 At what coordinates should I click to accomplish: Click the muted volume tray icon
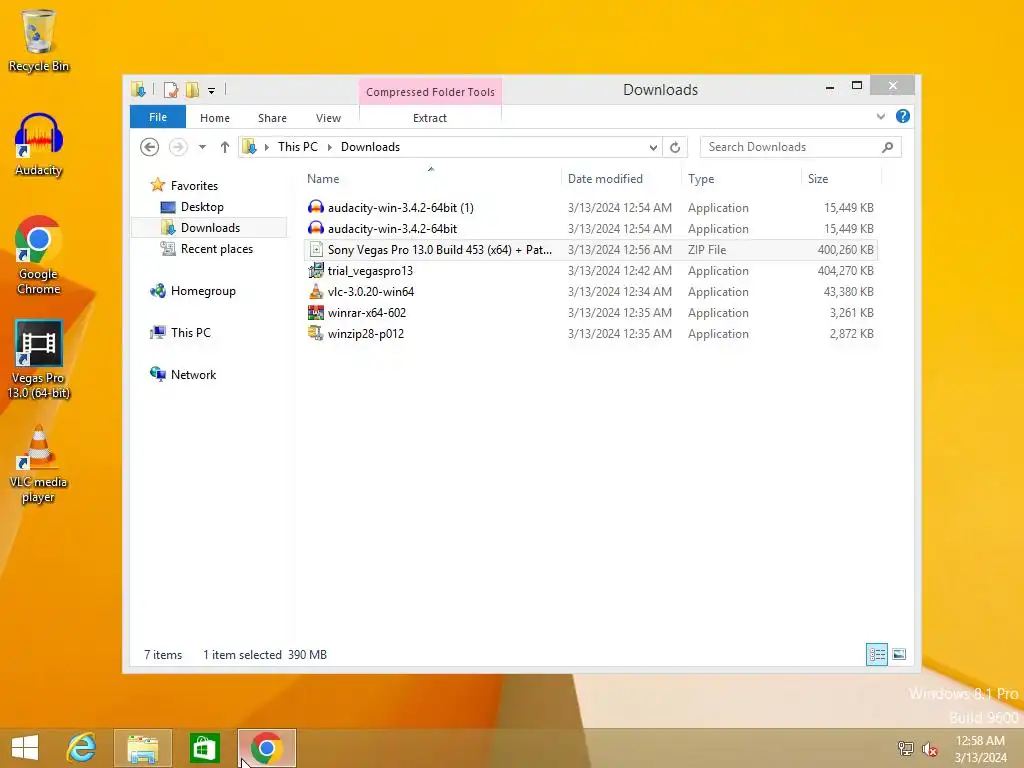930,748
